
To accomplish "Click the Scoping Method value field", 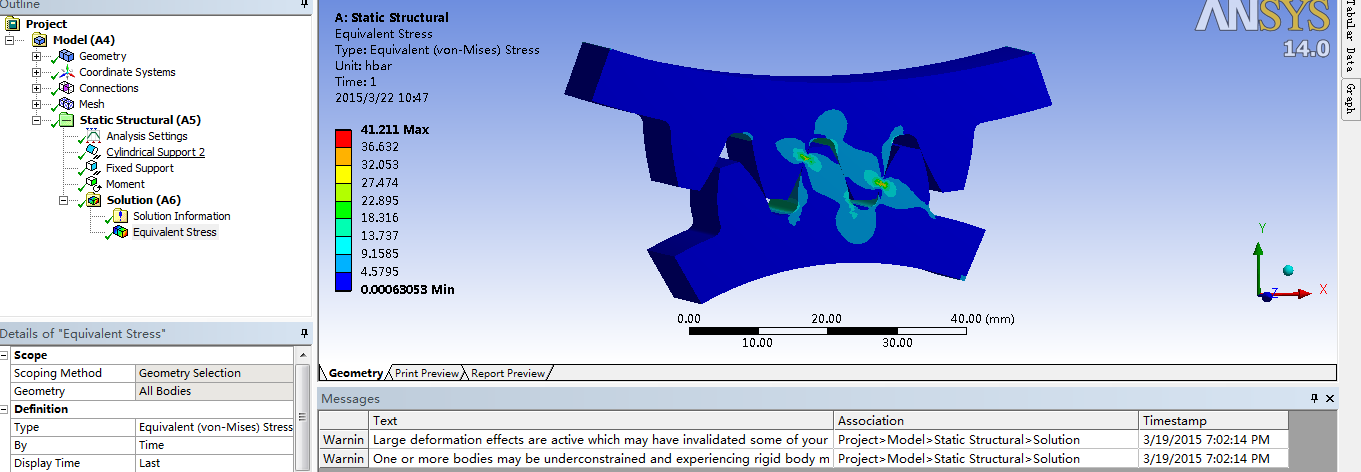I will pos(214,373).
